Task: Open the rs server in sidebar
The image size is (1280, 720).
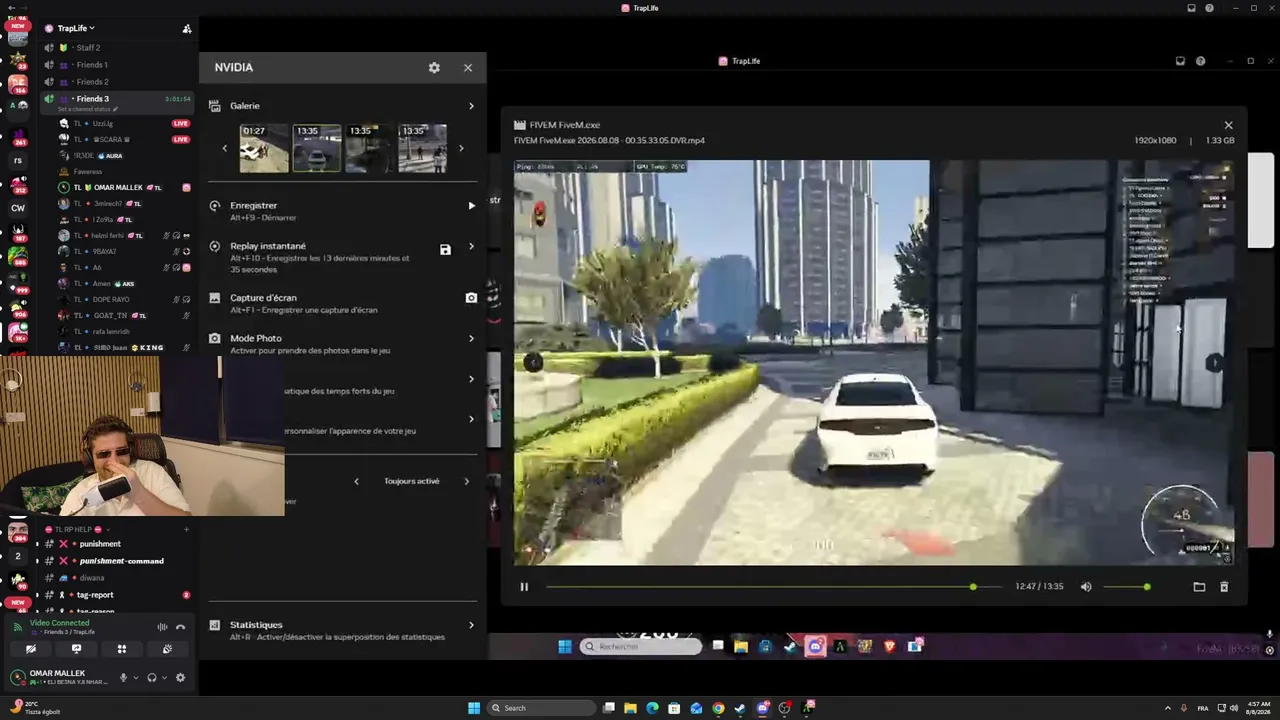Action: (x=18, y=160)
